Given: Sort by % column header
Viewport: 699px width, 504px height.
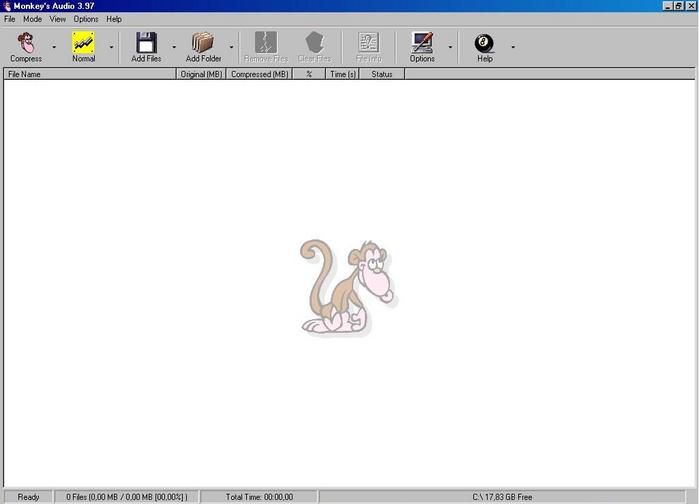Looking at the screenshot, I should (x=309, y=74).
